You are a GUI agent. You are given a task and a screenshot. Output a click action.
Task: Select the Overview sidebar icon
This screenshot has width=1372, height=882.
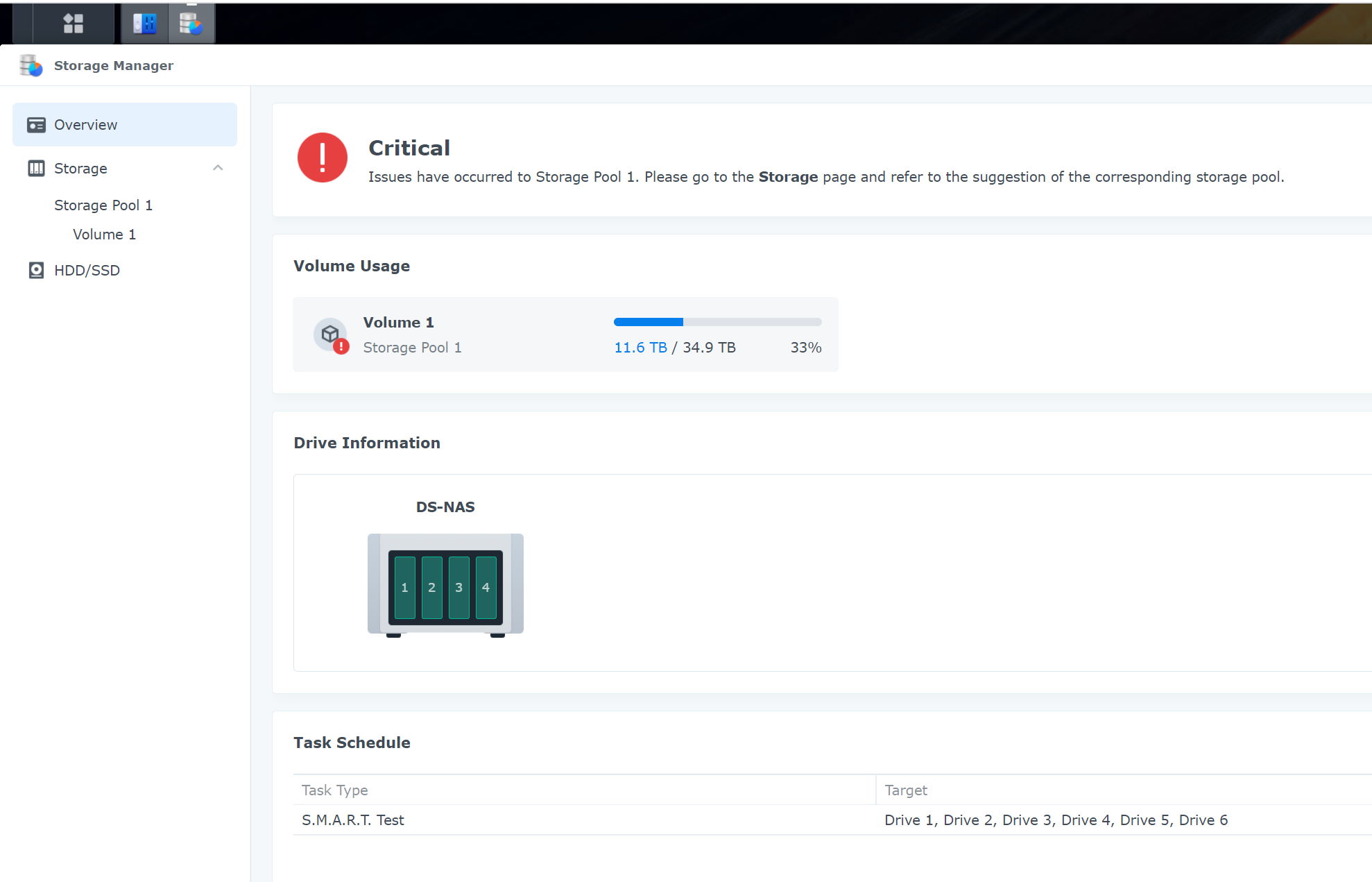click(37, 124)
